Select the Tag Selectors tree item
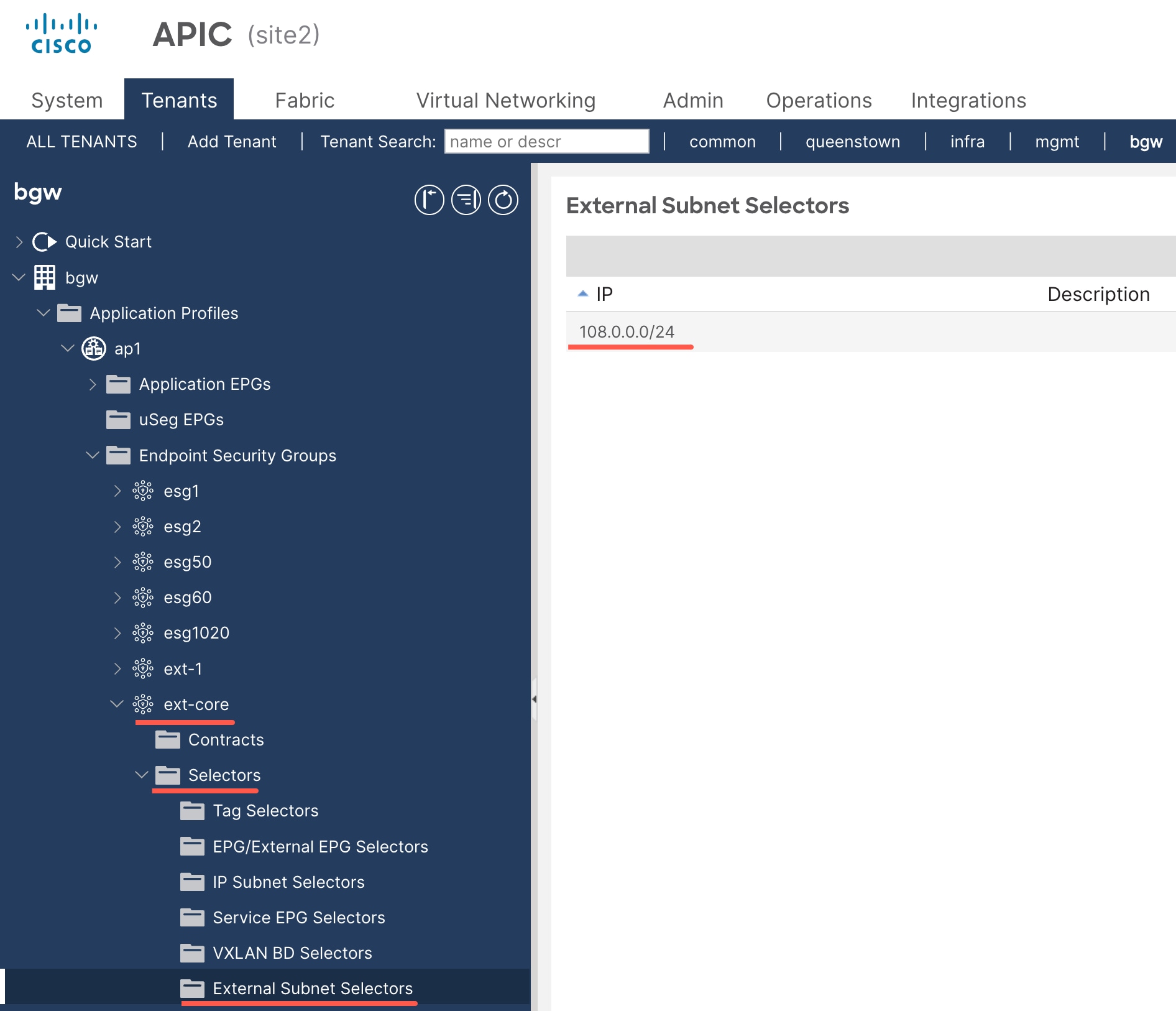Viewport: 1176px width, 1011px height. tap(265, 811)
